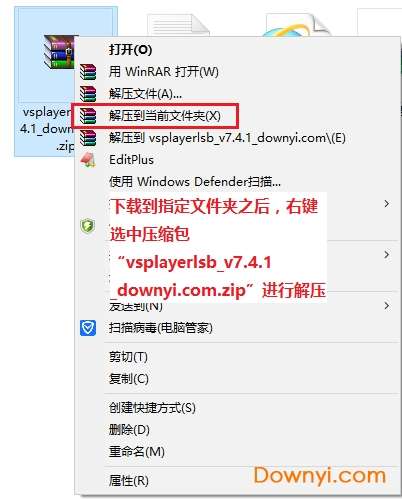Choose 复制(C) from context menu
The width and height of the screenshot is (402, 499).
click(x=129, y=379)
